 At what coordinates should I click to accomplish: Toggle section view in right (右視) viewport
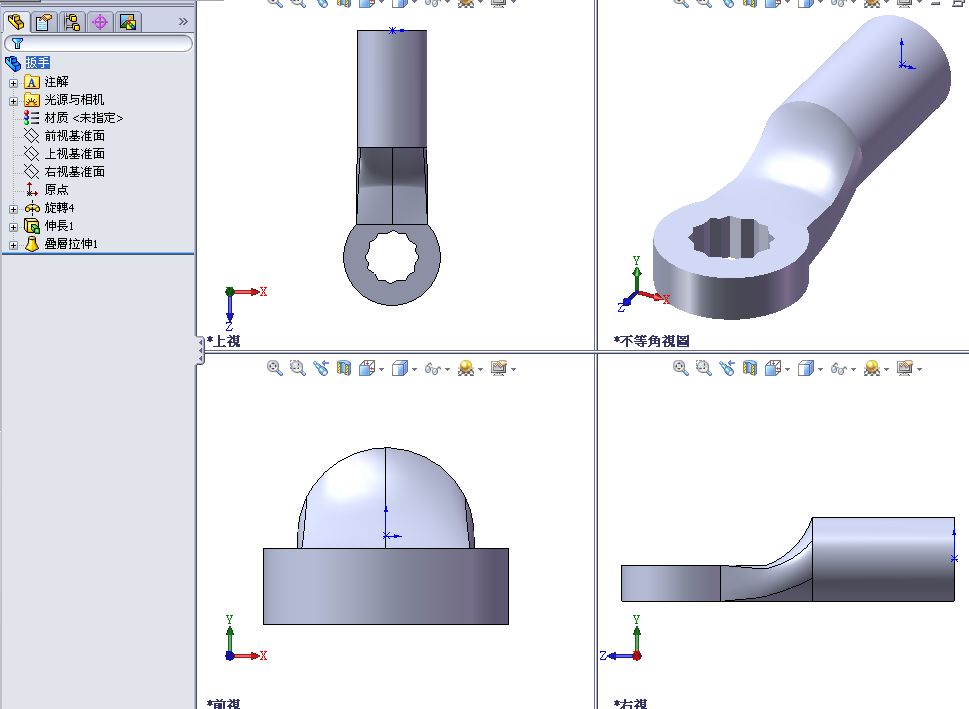click(x=750, y=368)
